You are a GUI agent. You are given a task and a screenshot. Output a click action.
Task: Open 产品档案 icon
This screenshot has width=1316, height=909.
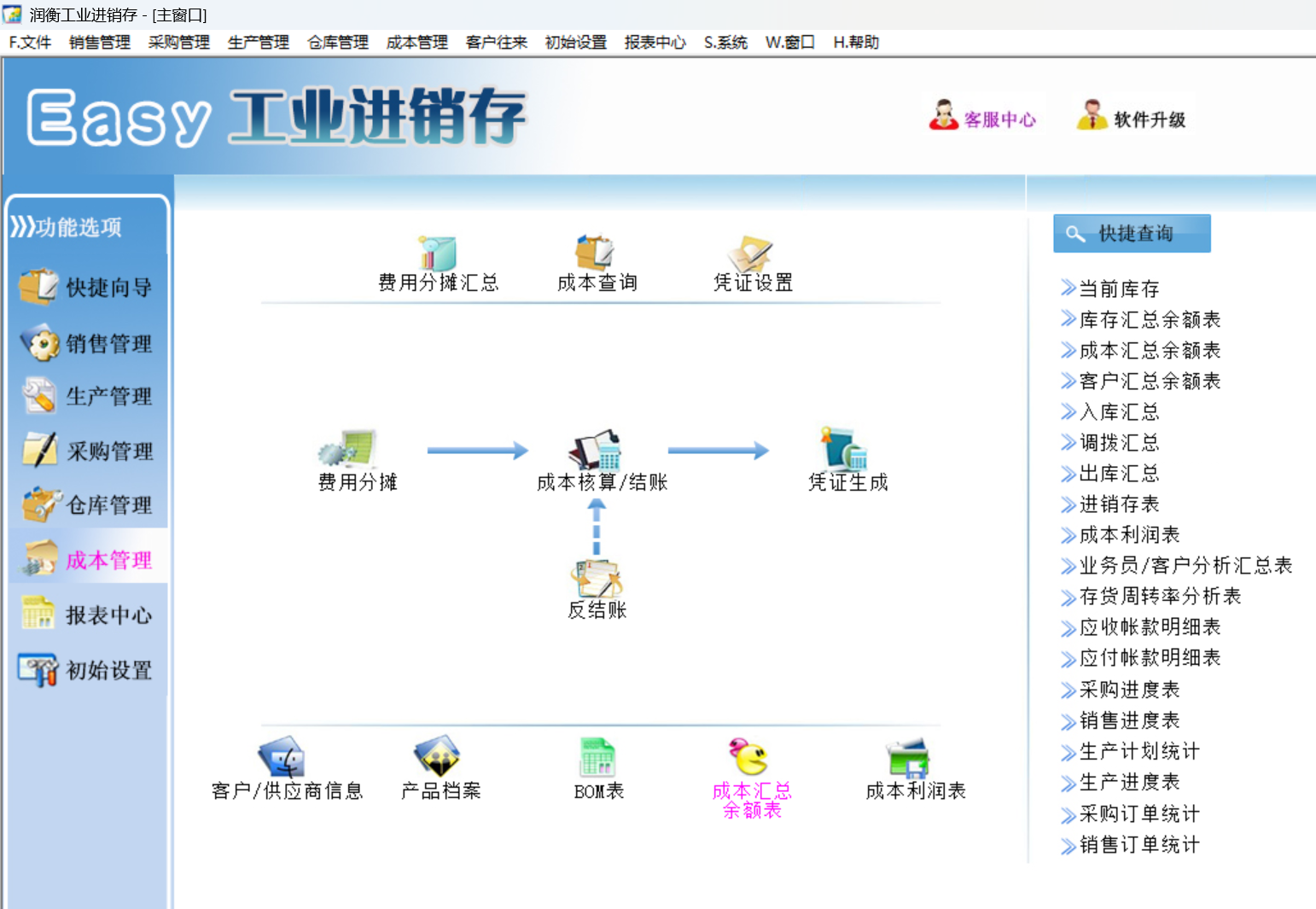click(438, 756)
